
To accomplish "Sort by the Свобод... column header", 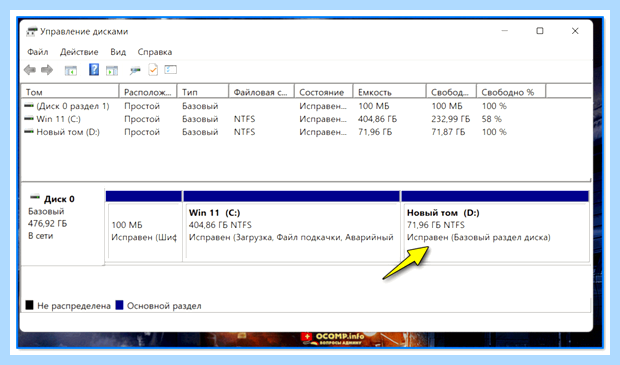I will (451, 92).
